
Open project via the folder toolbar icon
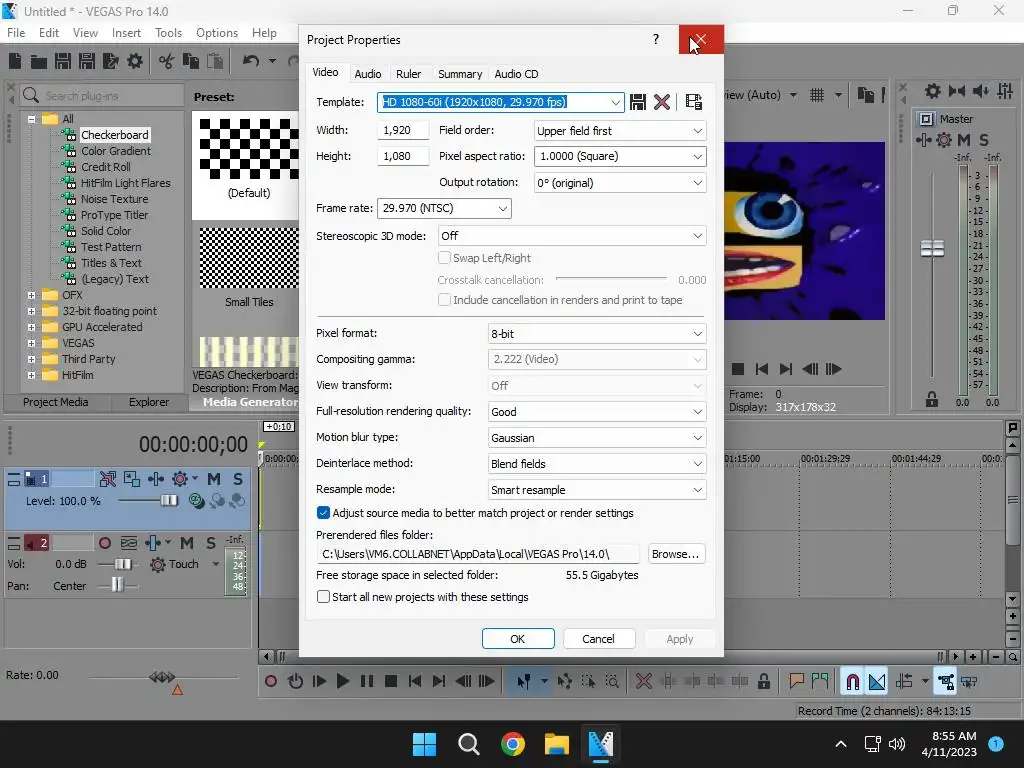(39, 61)
